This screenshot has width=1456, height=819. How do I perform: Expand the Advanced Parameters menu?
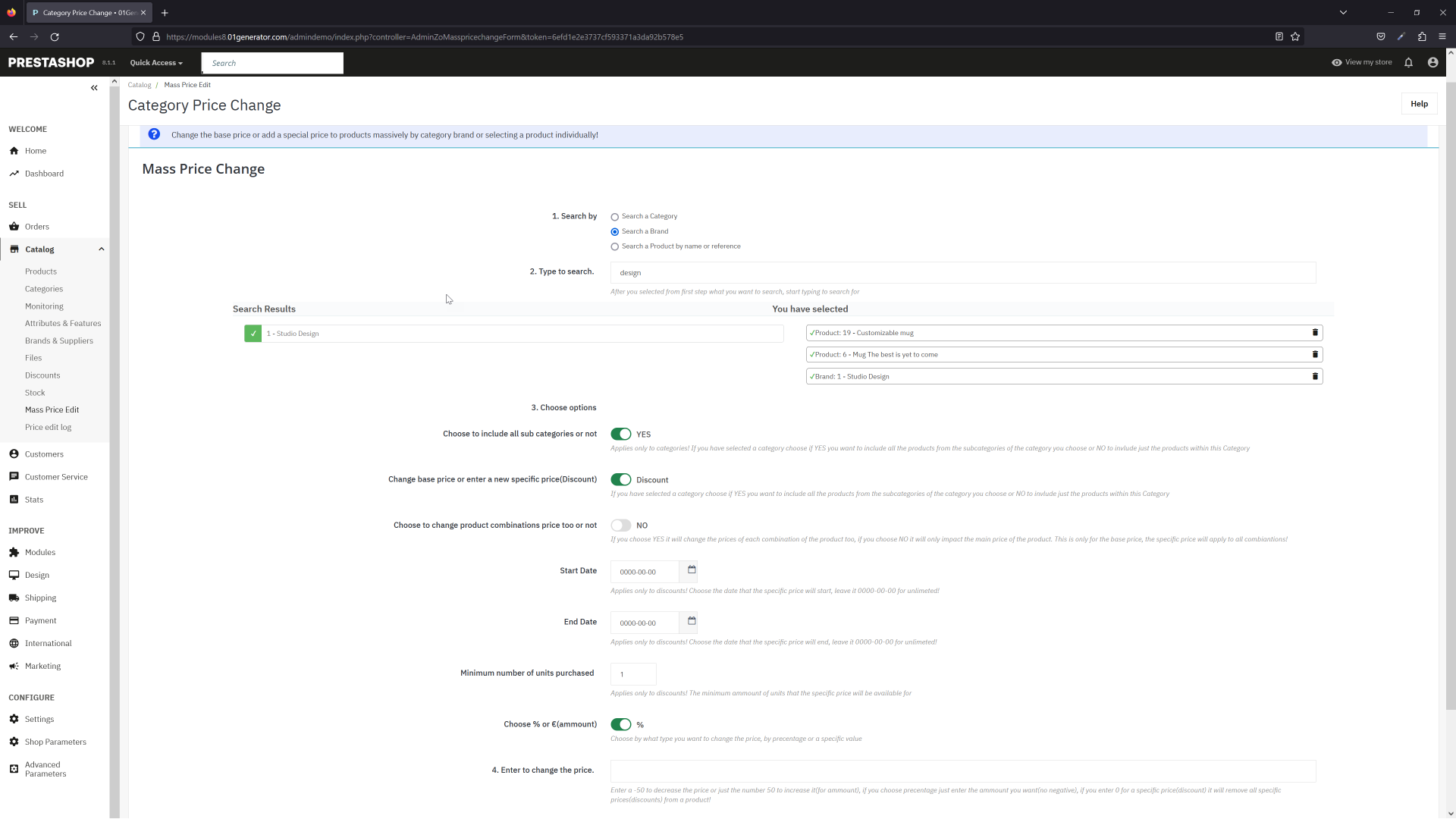45,769
